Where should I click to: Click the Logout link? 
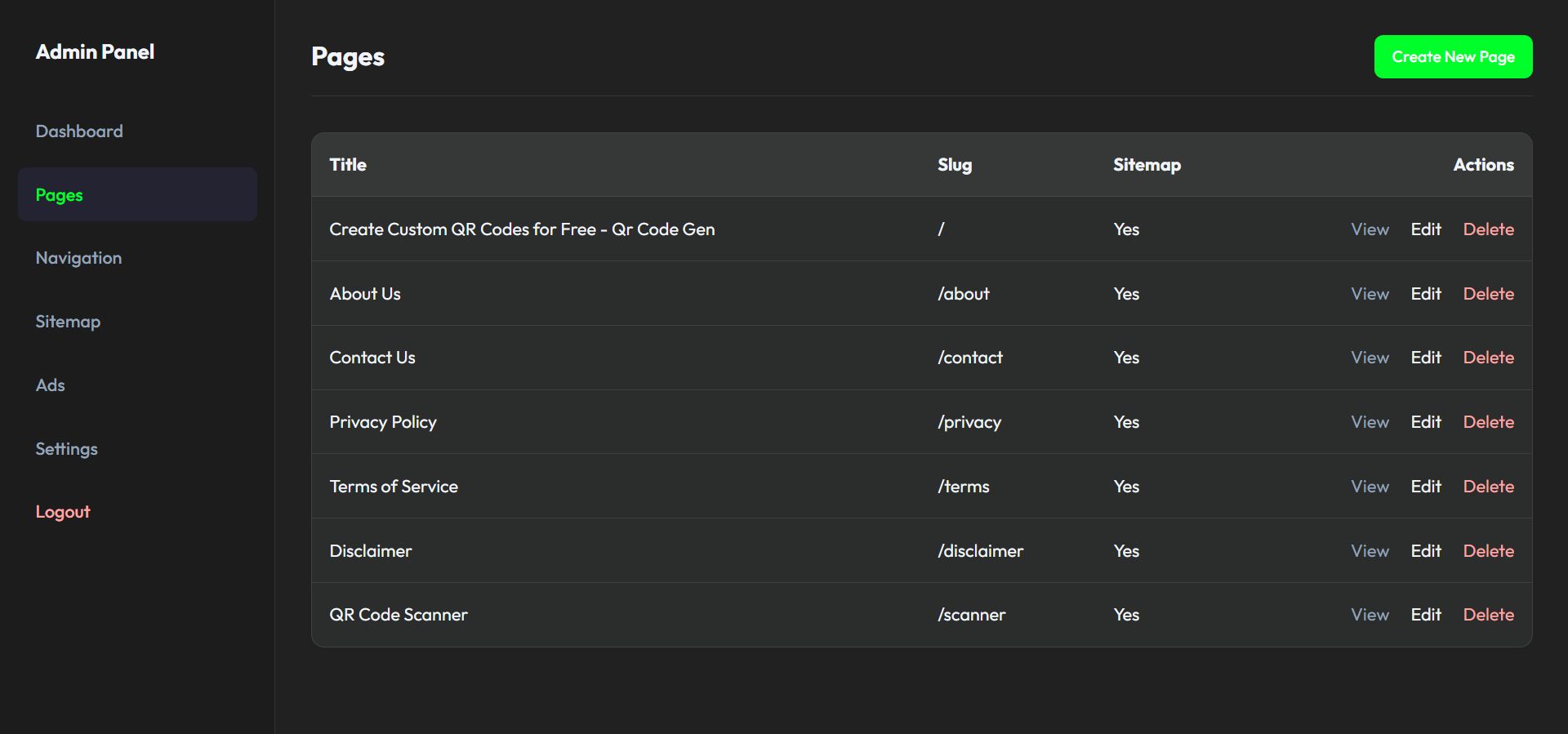[63, 512]
